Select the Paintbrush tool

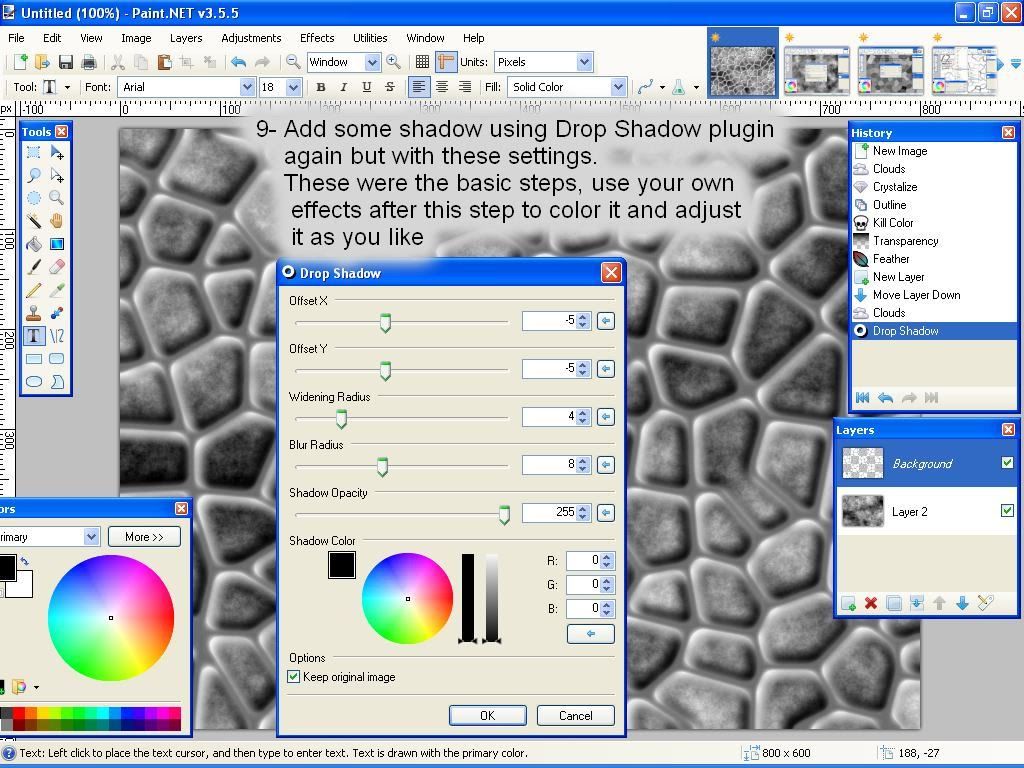[33, 267]
